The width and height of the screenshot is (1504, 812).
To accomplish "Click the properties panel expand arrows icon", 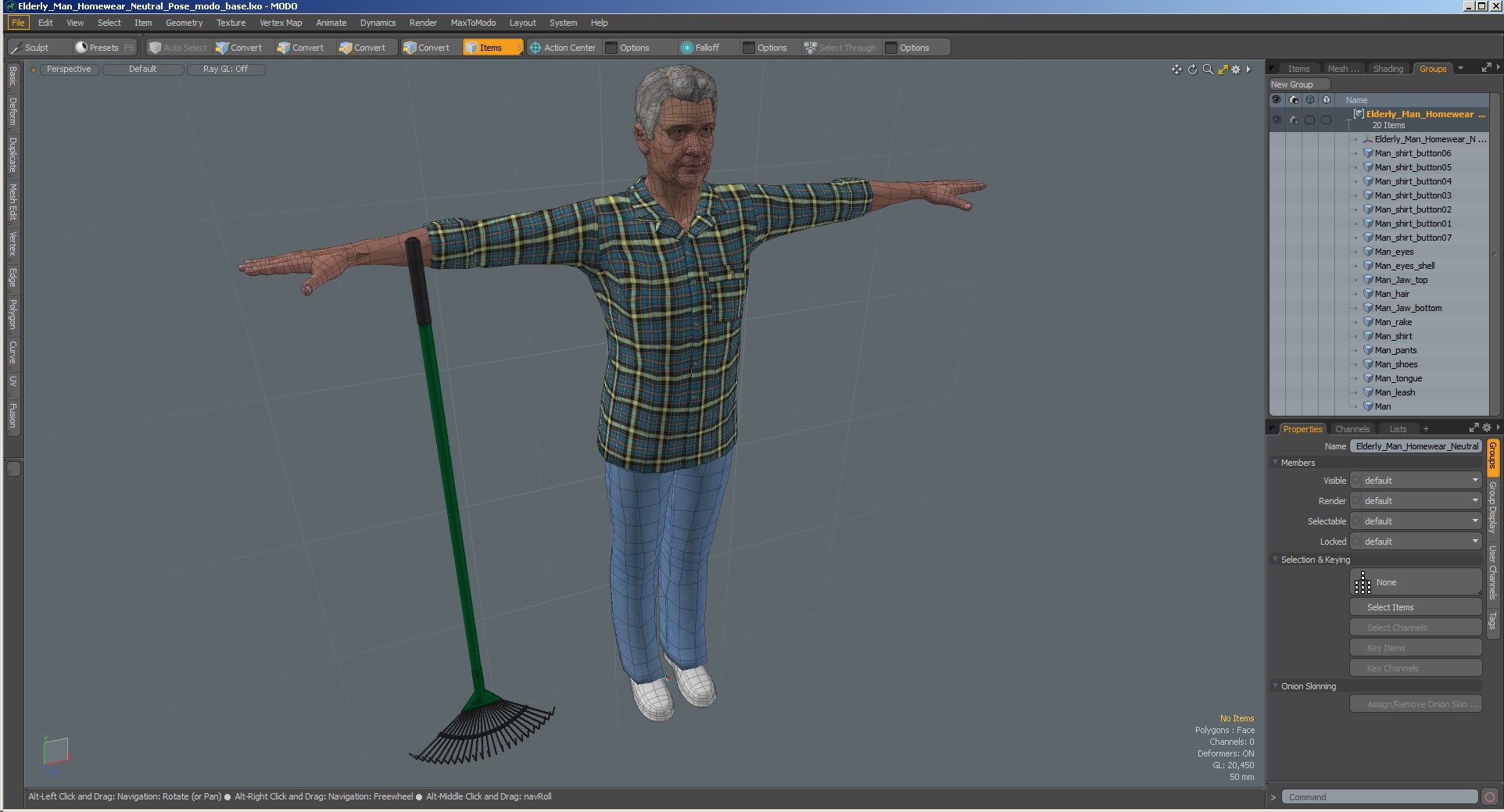I will coord(1474,427).
